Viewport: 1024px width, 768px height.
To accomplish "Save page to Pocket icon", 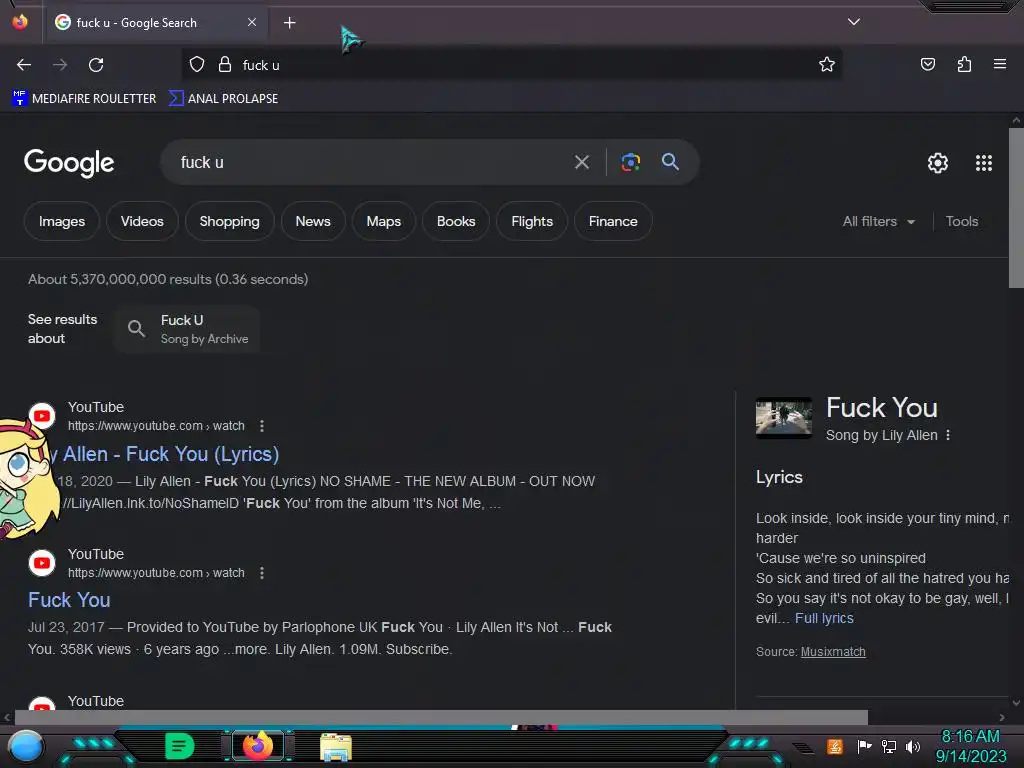I will pos(927,64).
